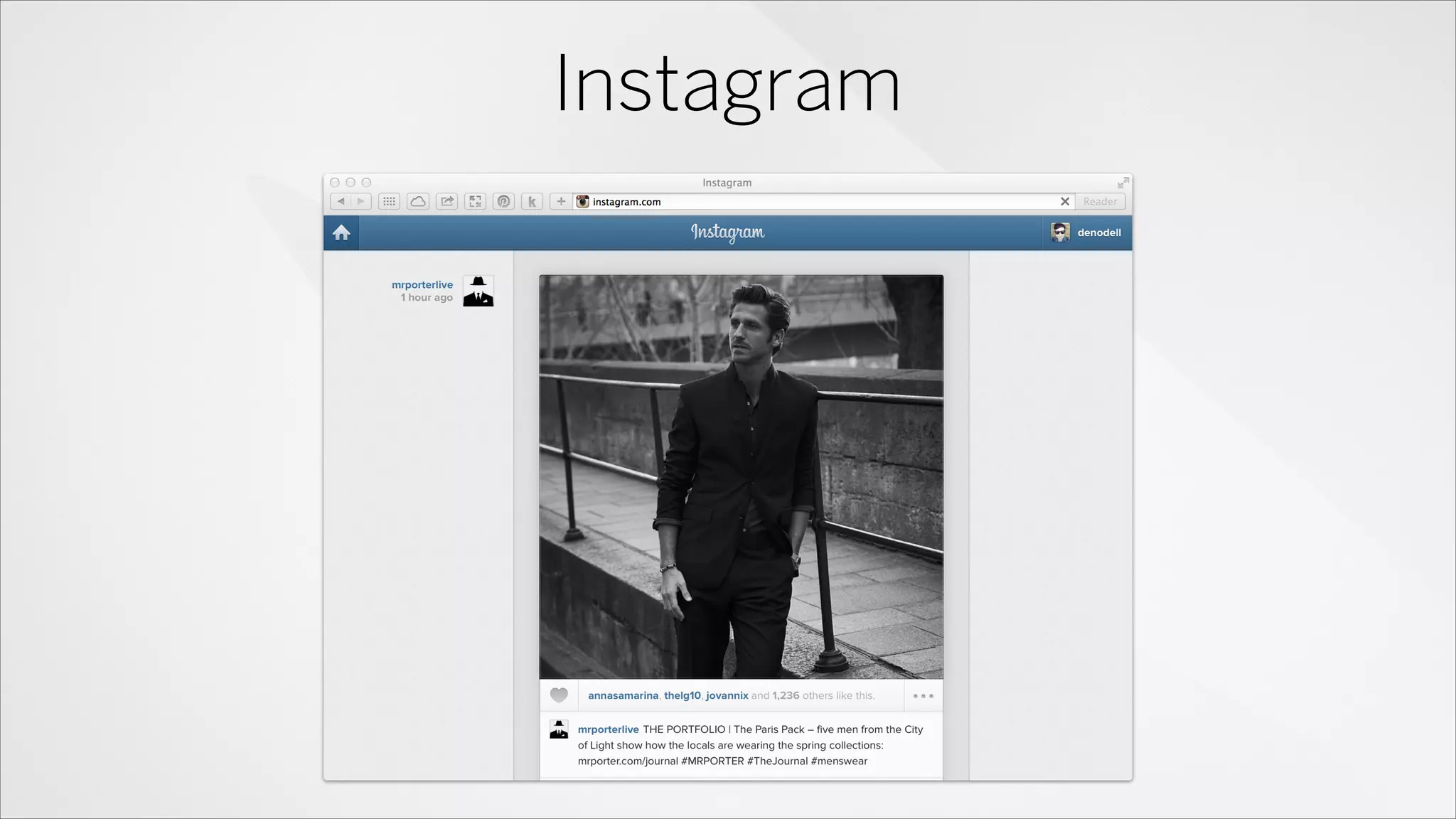Image resolution: width=1456 pixels, height=819 pixels.
Task: Open denodell profile avatar in header
Action: tap(1060, 232)
